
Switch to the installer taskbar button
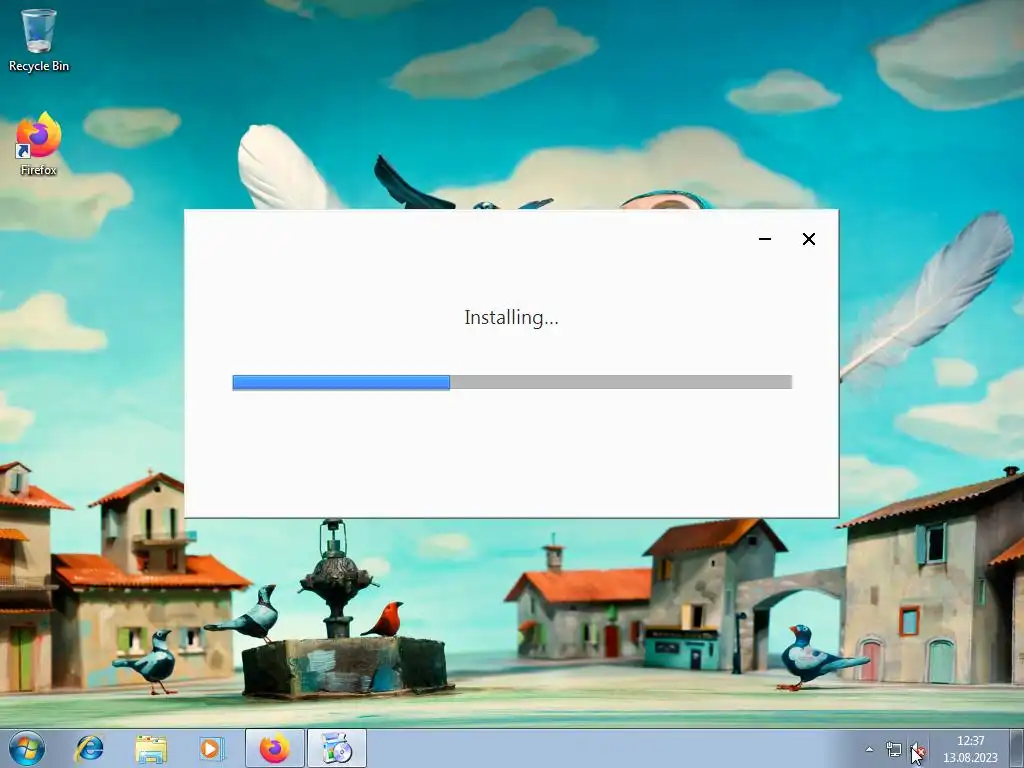point(337,748)
